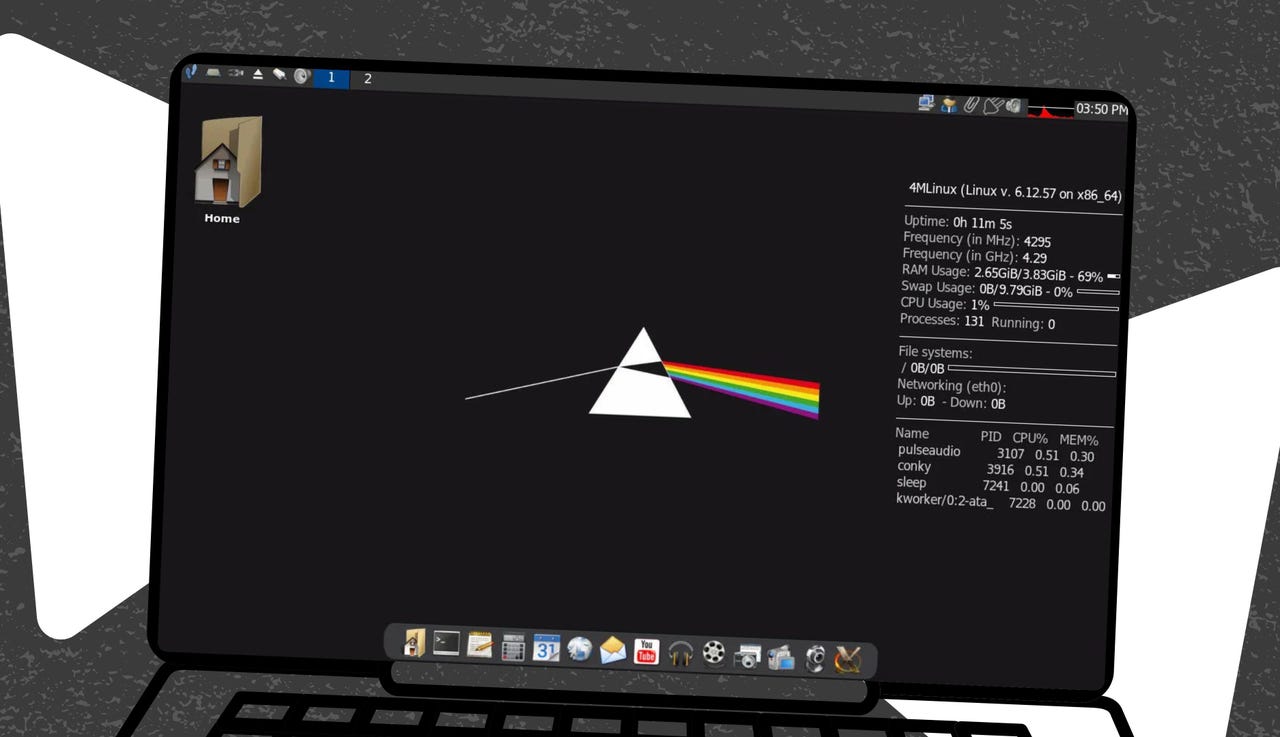
Task: Click the flaming X icon at the dock's right end
Action: coord(848,658)
